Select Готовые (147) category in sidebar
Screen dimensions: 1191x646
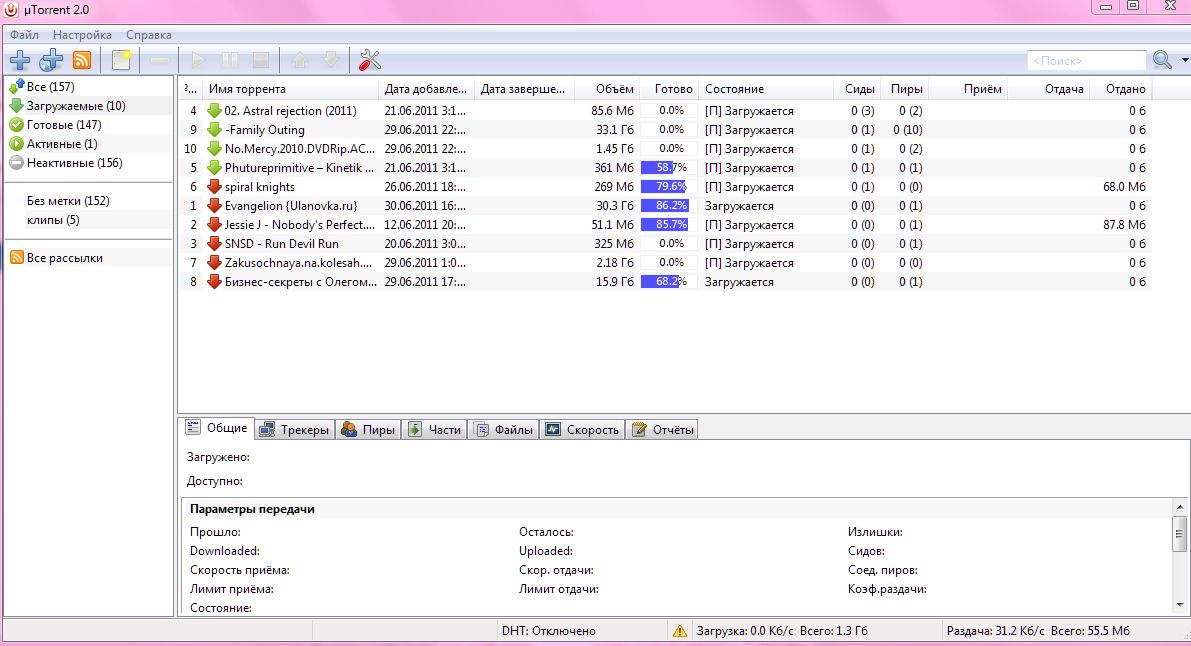[x=64, y=125]
